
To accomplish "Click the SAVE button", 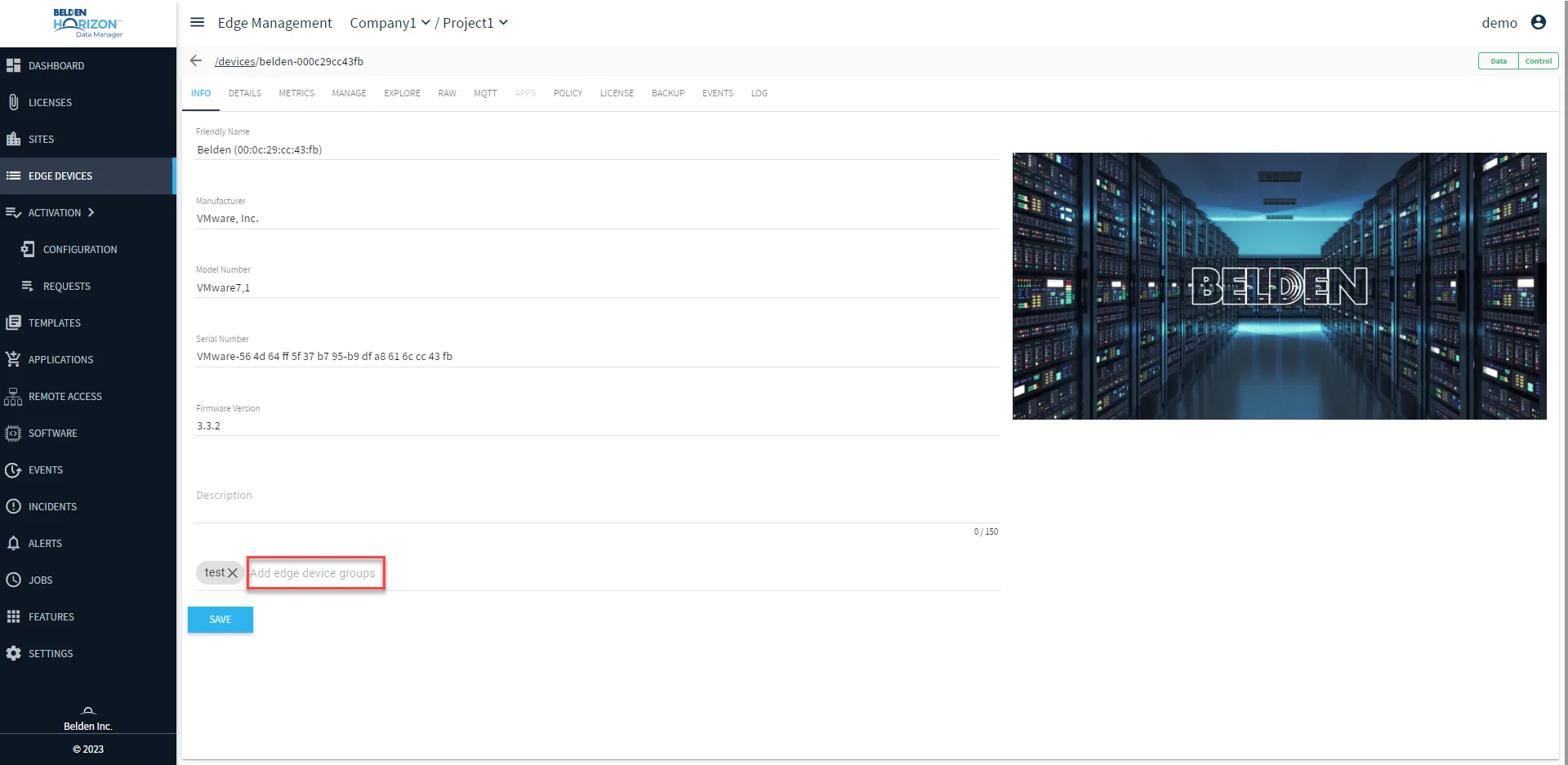I will [x=220, y=620].
